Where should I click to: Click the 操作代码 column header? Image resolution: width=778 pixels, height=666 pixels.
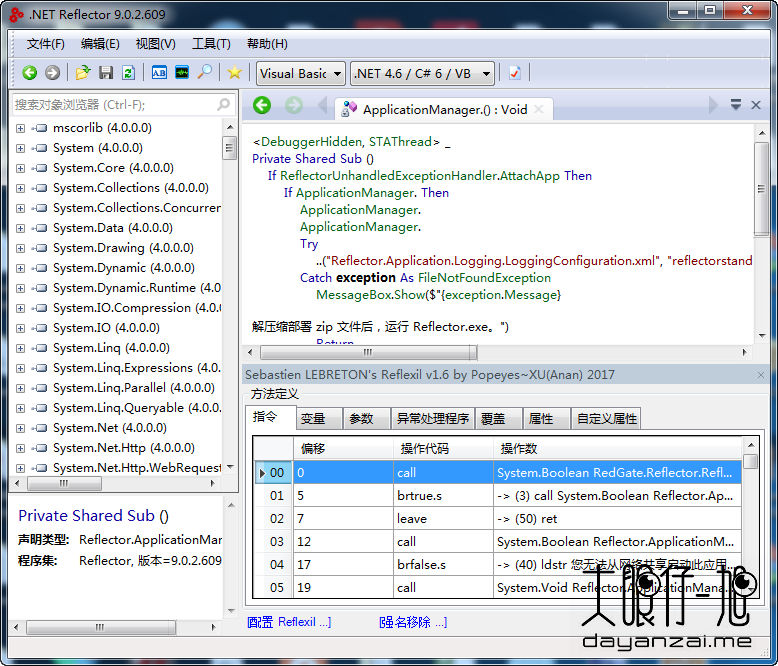[x=444, y=449]
